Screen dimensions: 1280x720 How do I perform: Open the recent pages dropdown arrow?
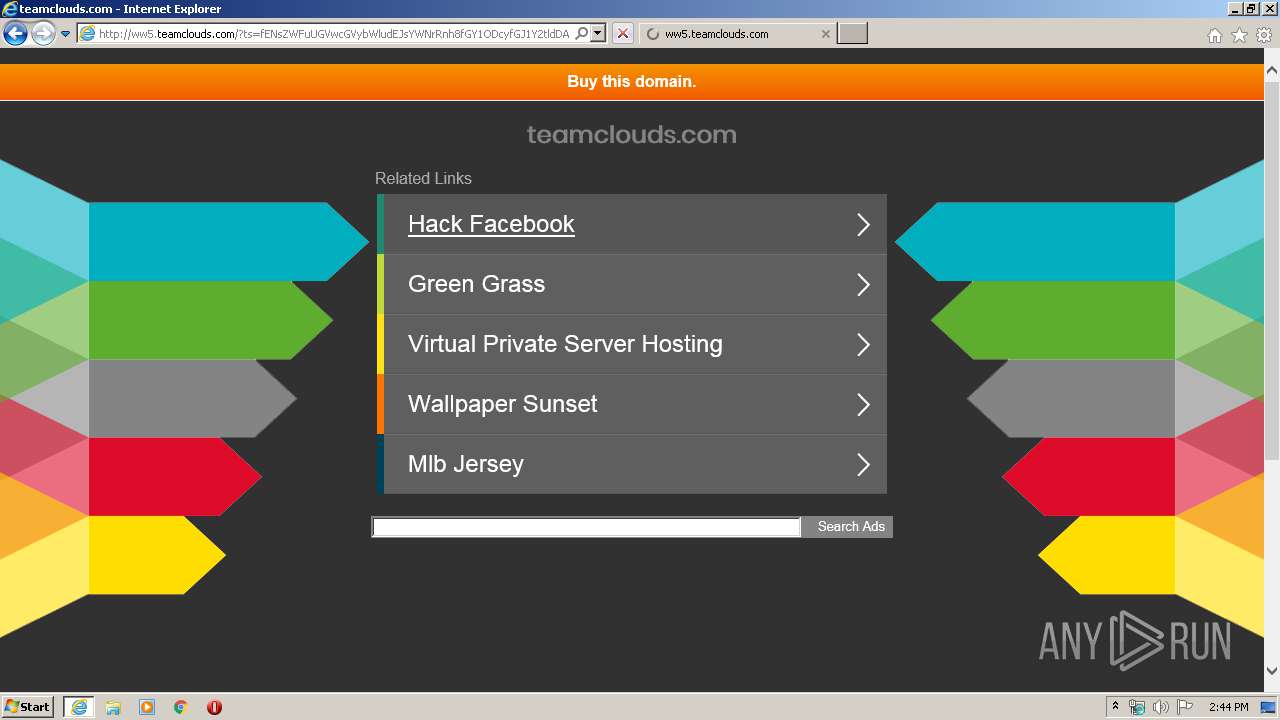point(65,34)
